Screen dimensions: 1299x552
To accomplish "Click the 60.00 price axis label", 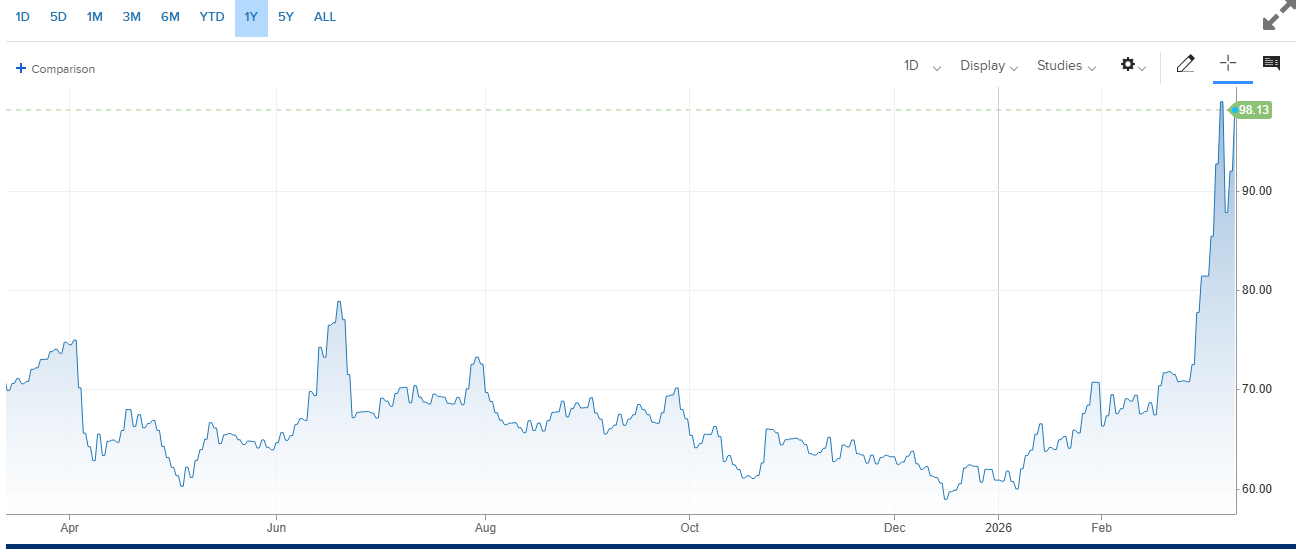I will [x=1257, y=489].
